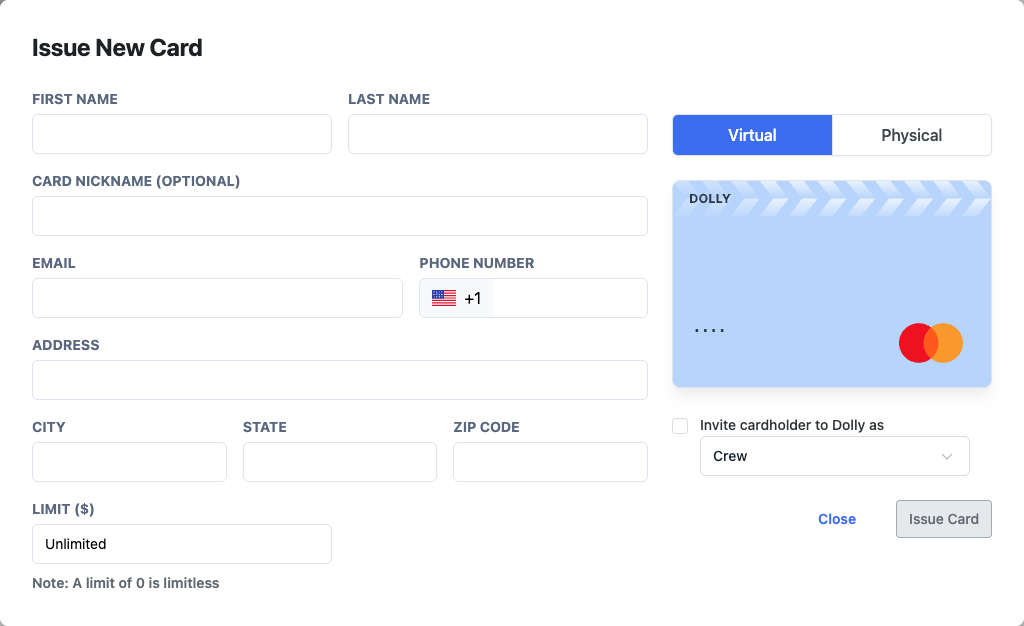The image size is (1024, 626).
Task: Click the Limit field showing Unlimited
Action: point(182,544)
